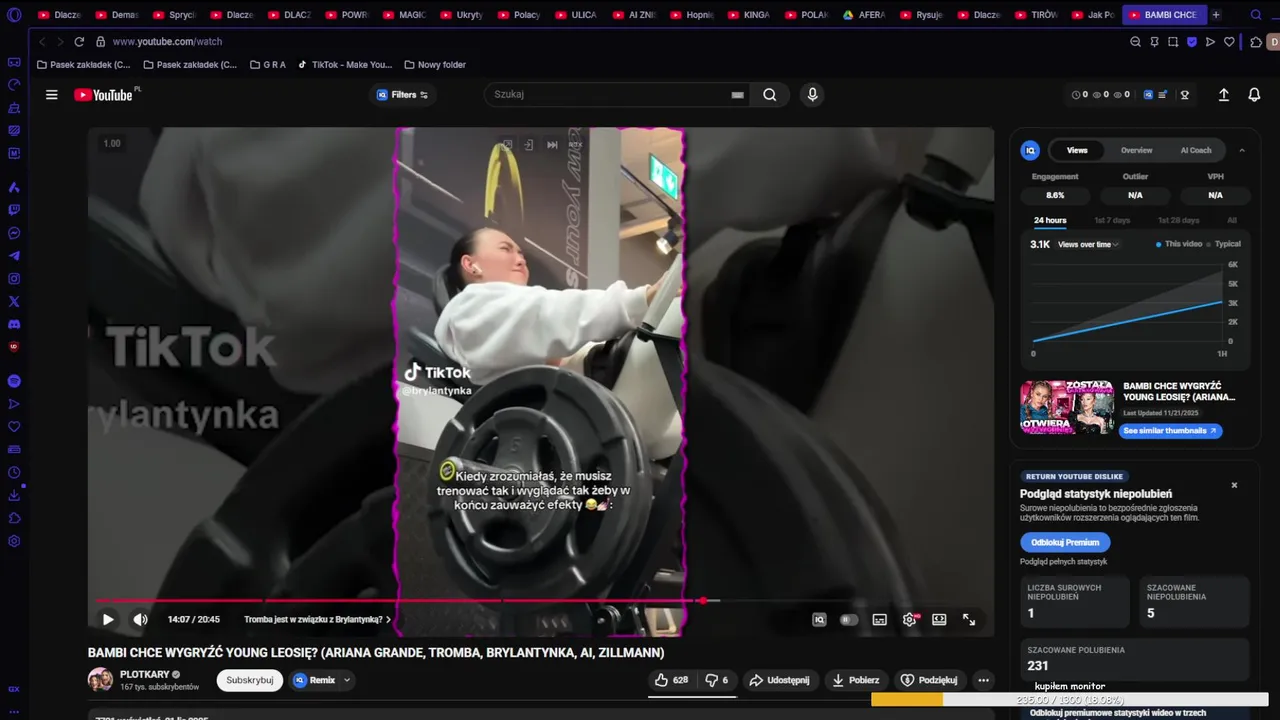Click the search magnifier button
The height and width of the screenshot is (720, 1280).
770,95
